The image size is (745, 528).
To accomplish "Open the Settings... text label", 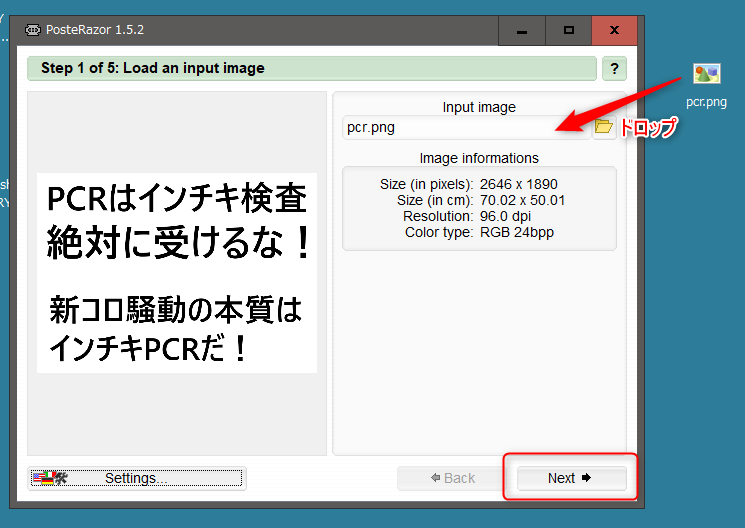I will coord(136,478).
